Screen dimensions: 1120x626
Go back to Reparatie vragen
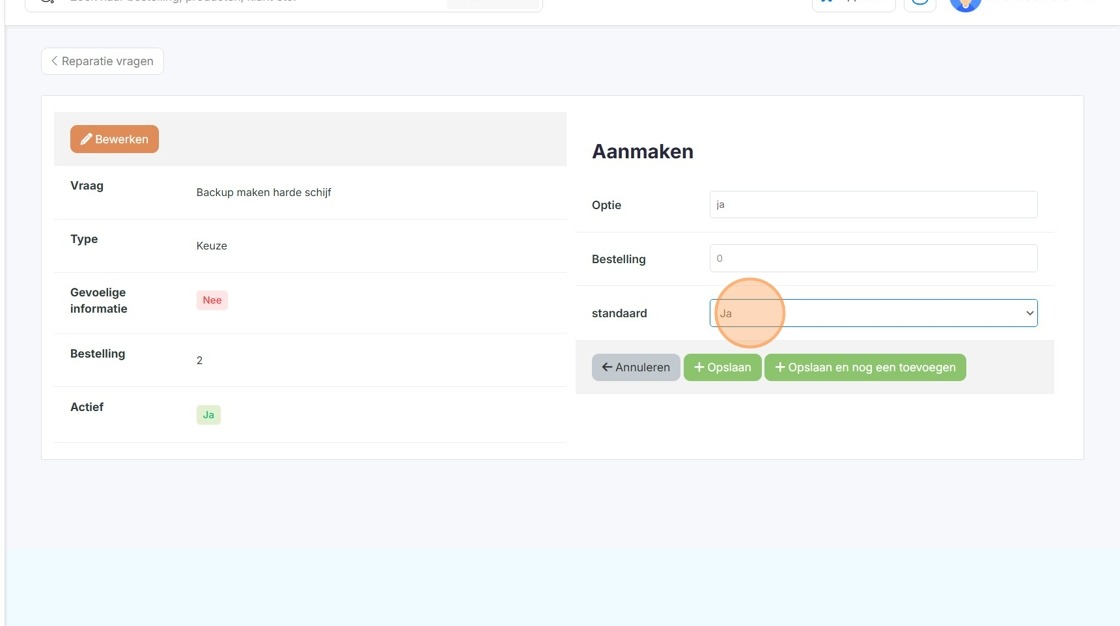coord(102,61)
